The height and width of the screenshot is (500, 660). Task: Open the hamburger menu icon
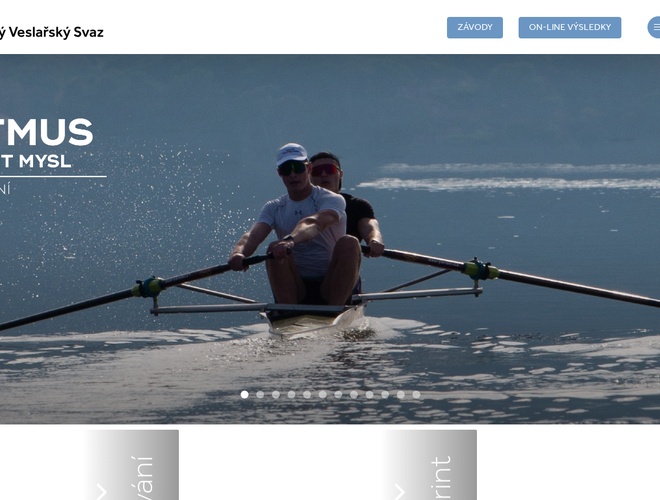(x=655, y=27)
